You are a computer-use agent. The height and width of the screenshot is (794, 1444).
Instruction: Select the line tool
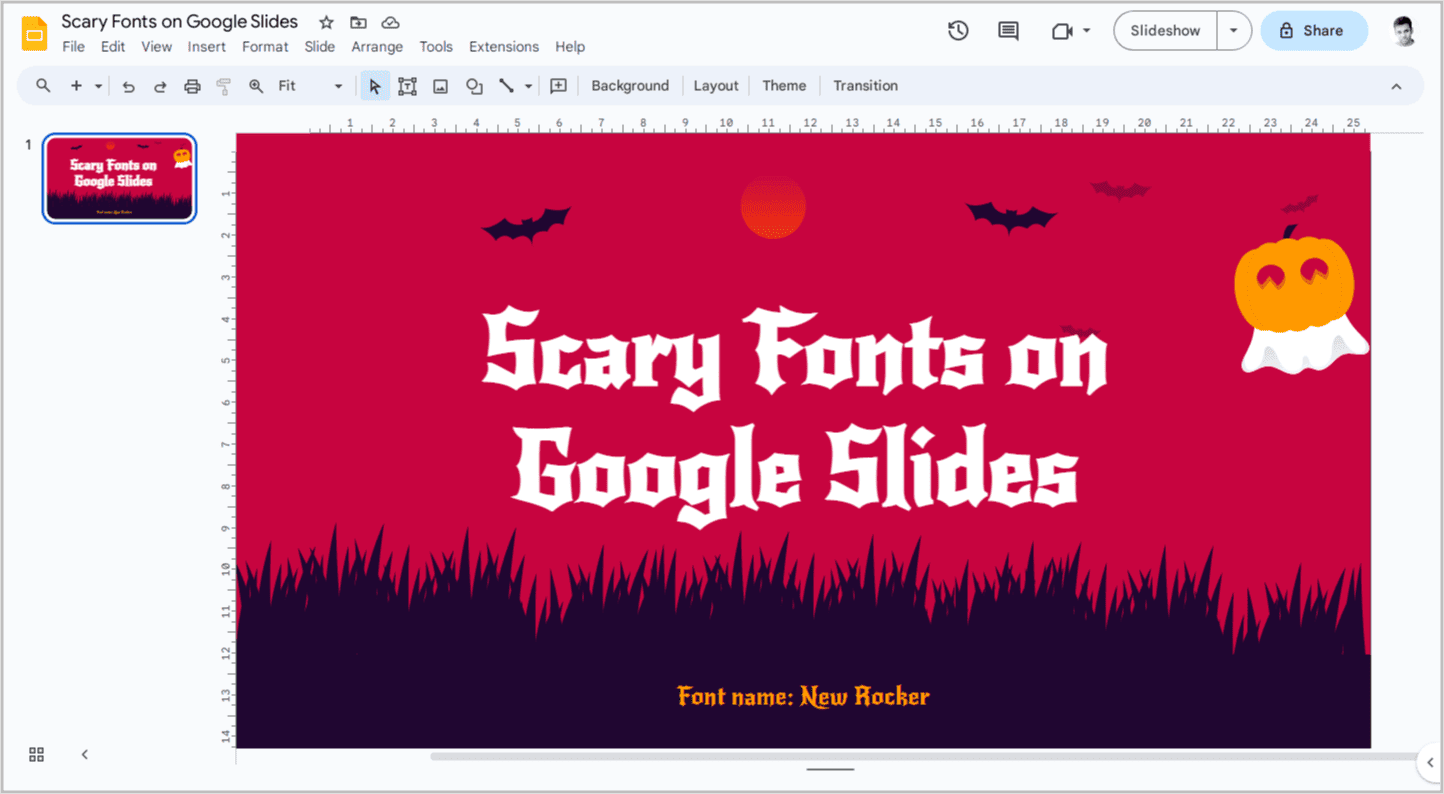click(507, 86)
